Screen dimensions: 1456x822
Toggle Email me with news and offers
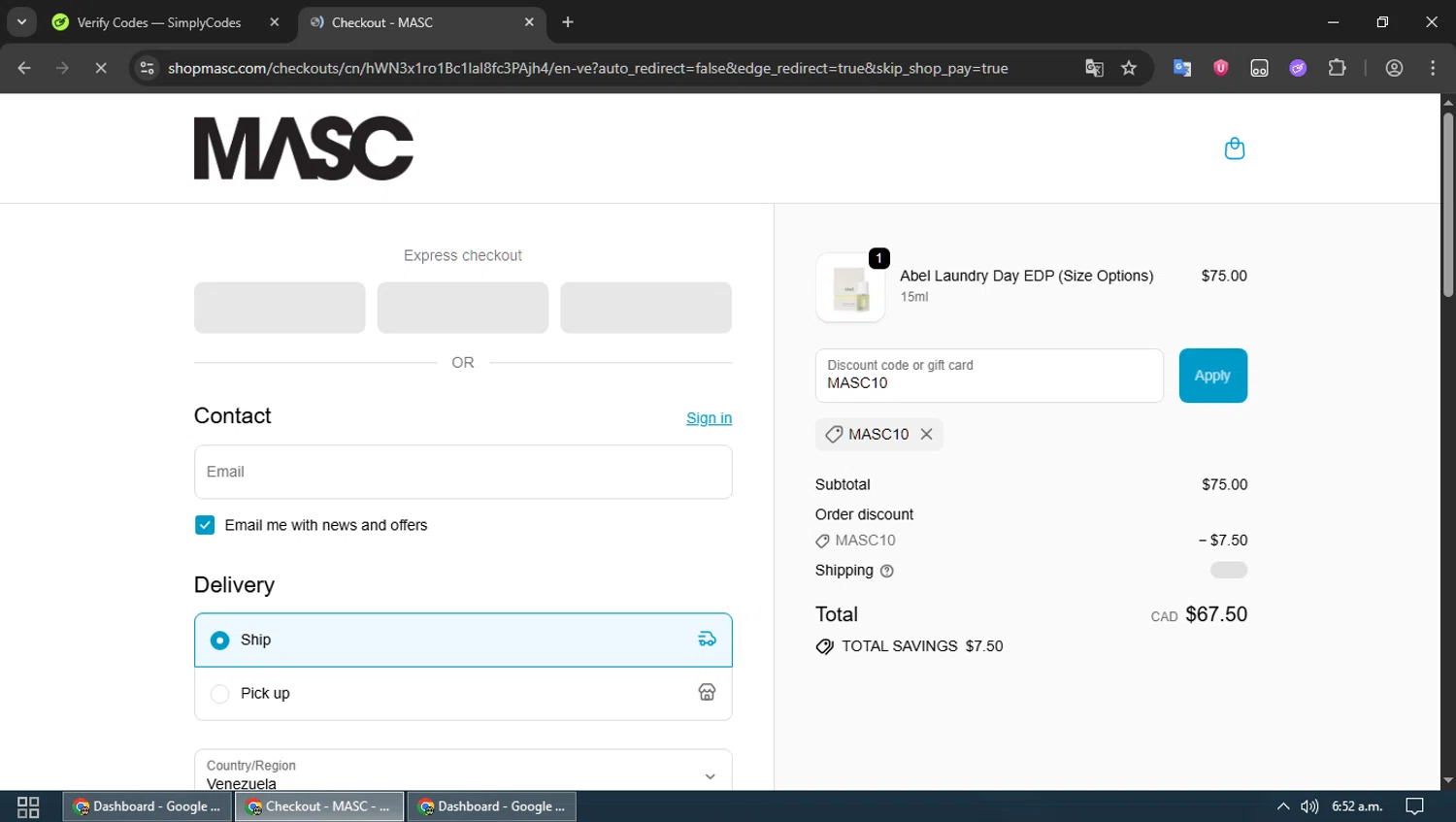(205, 525)
